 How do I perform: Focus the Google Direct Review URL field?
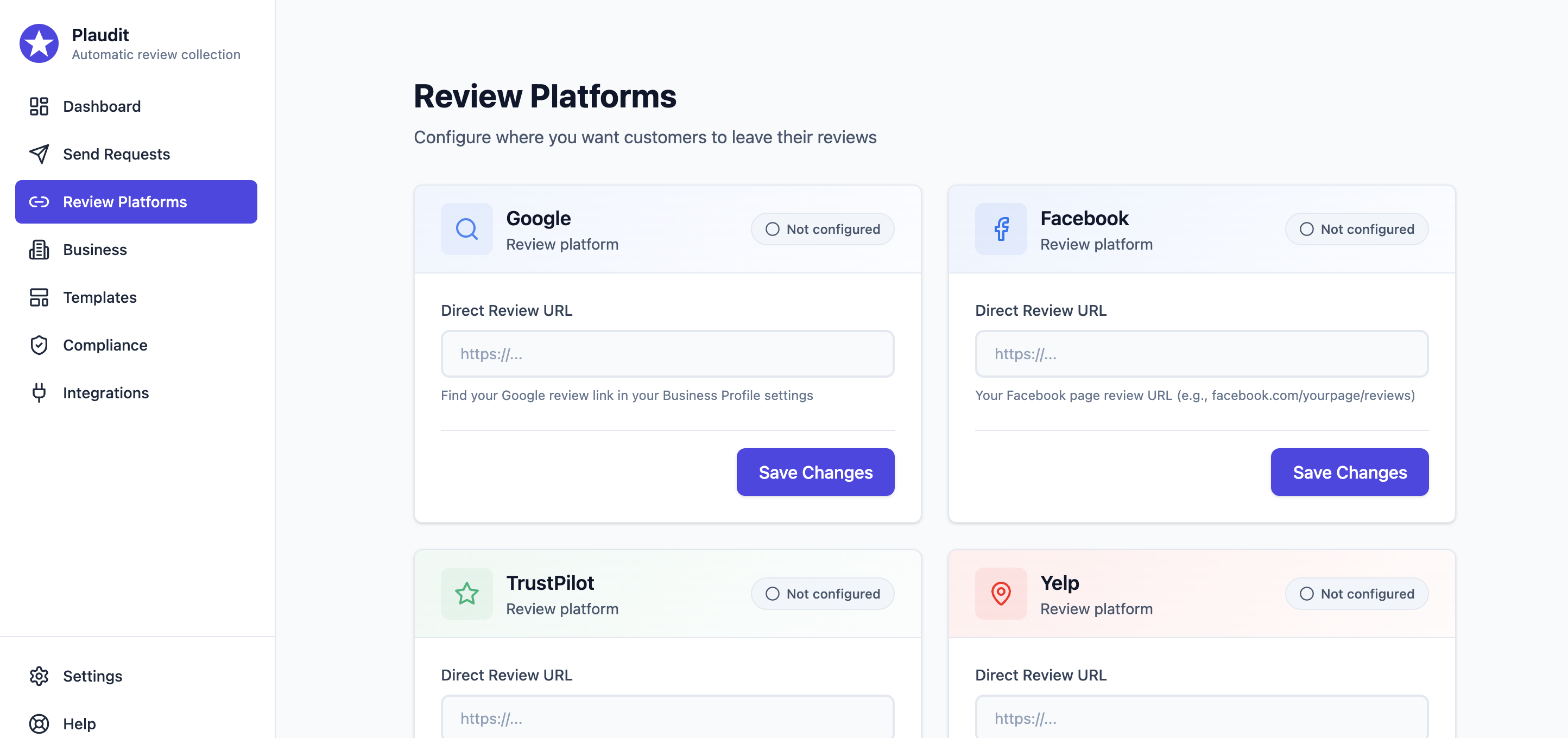point(667,354)
